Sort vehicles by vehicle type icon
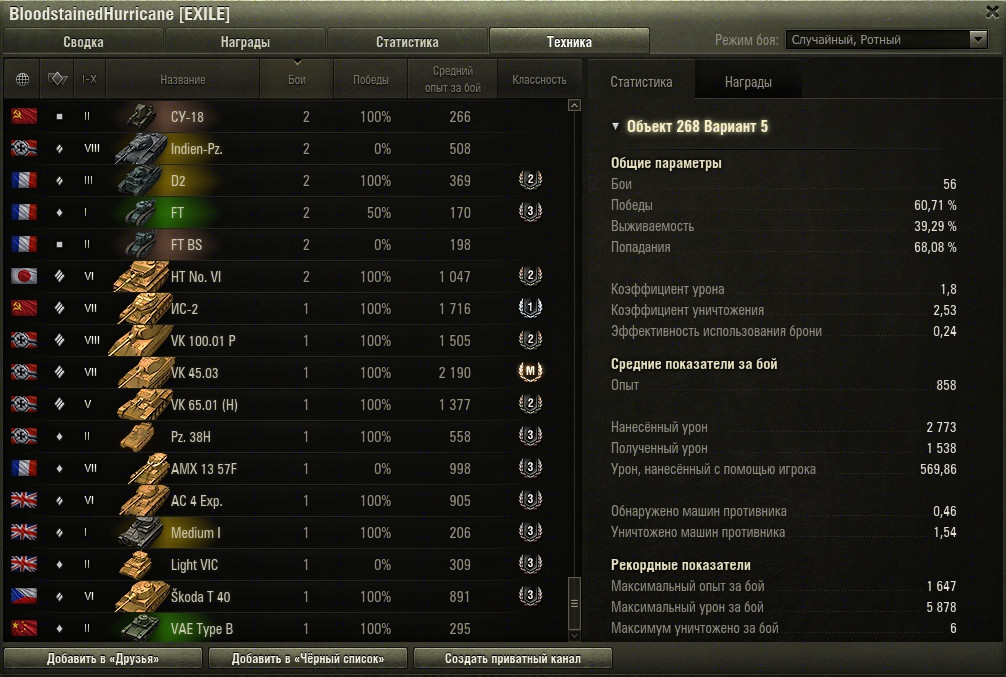 pos(57,80)
